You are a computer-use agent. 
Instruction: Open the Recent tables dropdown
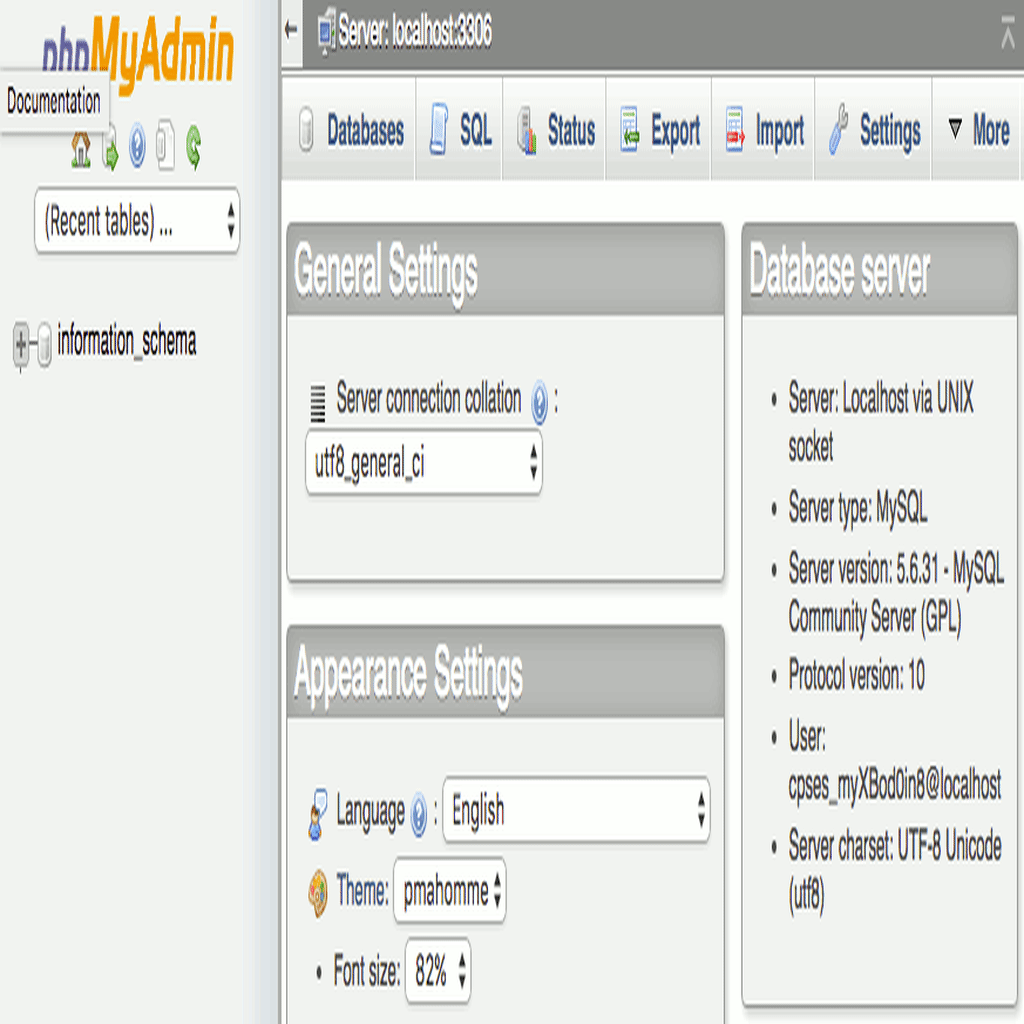click(x=137, y=220)
